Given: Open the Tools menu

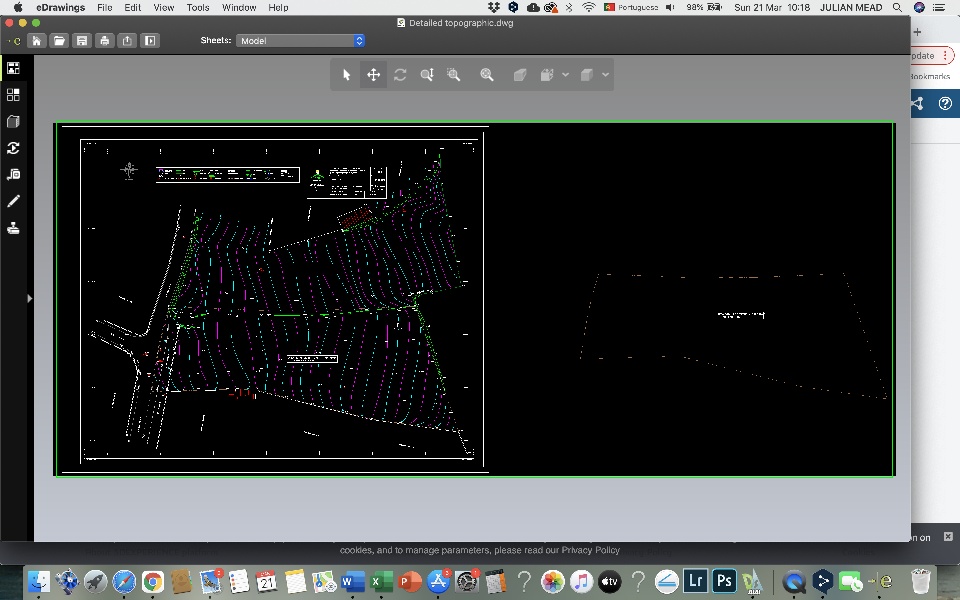Looking at the screenshot, I should [x=198, y=7].
